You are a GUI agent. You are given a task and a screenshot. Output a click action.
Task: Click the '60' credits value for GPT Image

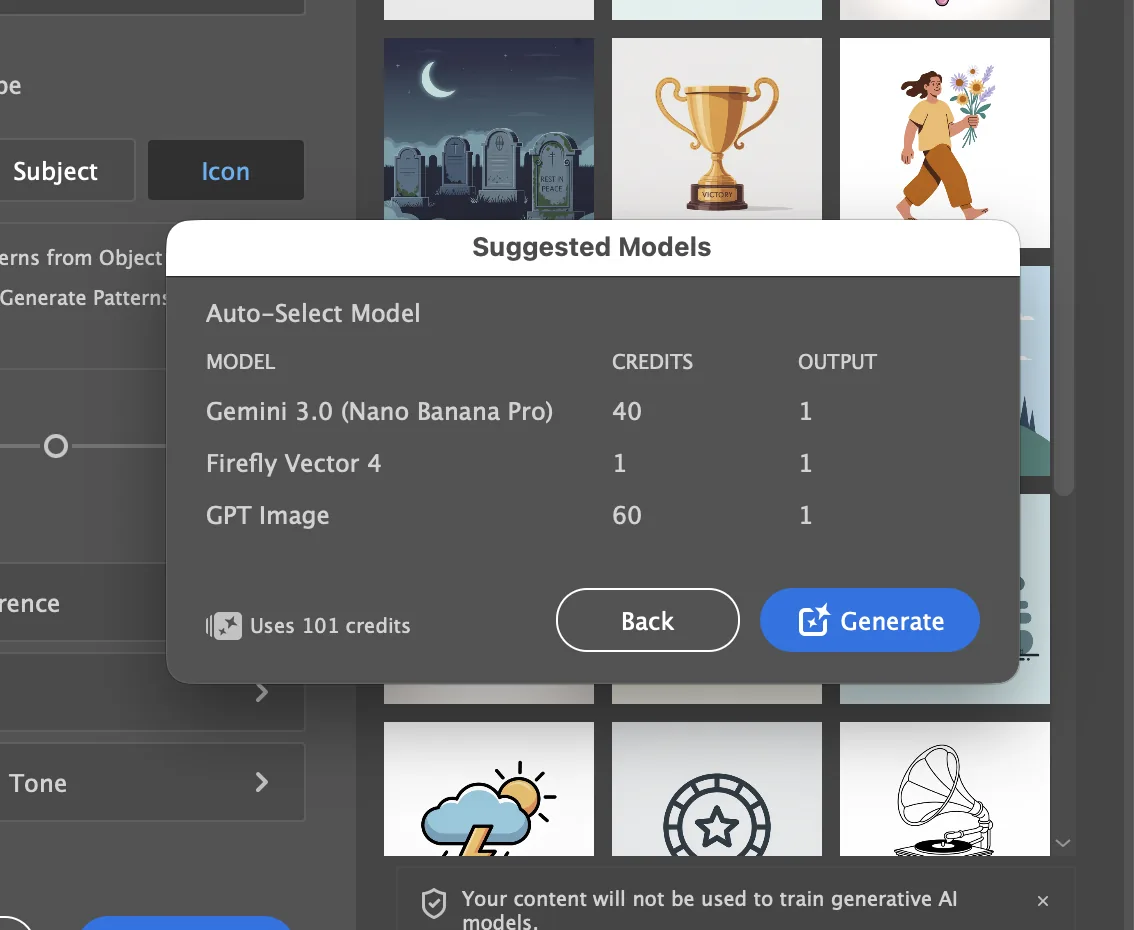tap(626, 515)
